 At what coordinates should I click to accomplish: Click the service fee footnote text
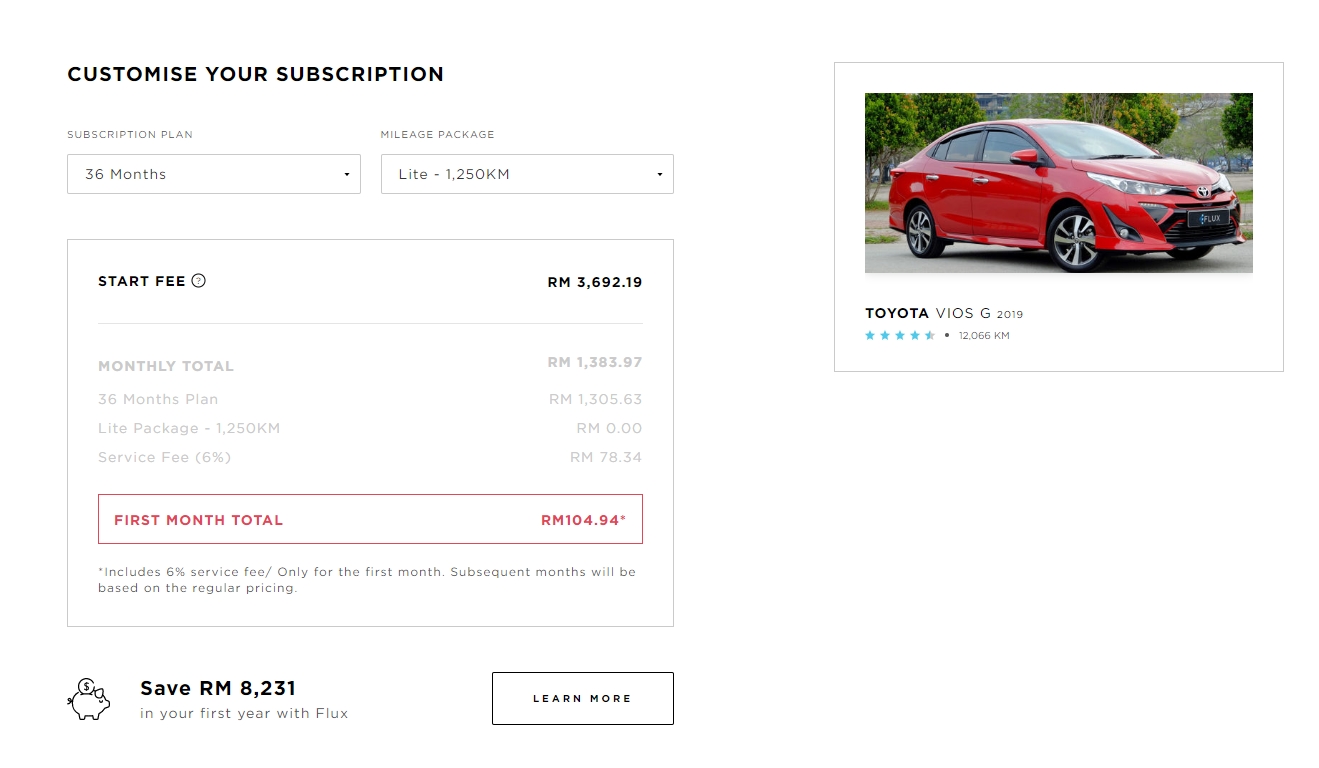coord(366,580)
